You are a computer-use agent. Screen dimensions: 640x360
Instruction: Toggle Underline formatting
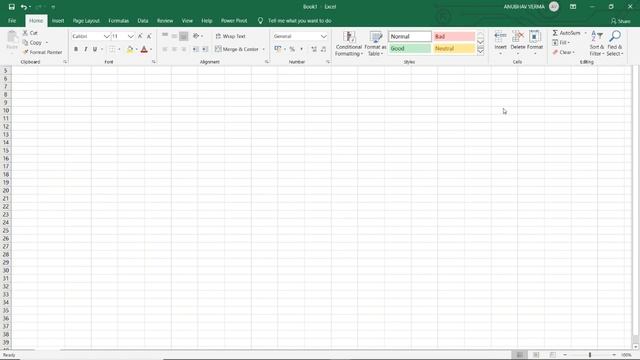tap(95, 49)
